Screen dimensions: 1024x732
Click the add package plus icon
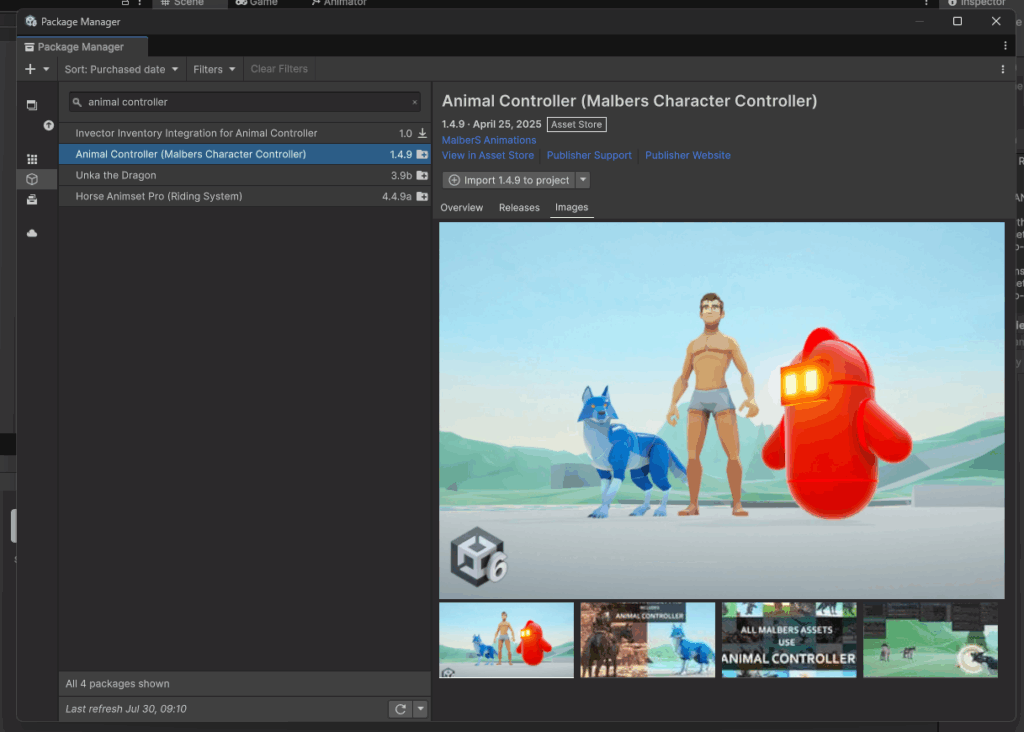coord(30,69)
